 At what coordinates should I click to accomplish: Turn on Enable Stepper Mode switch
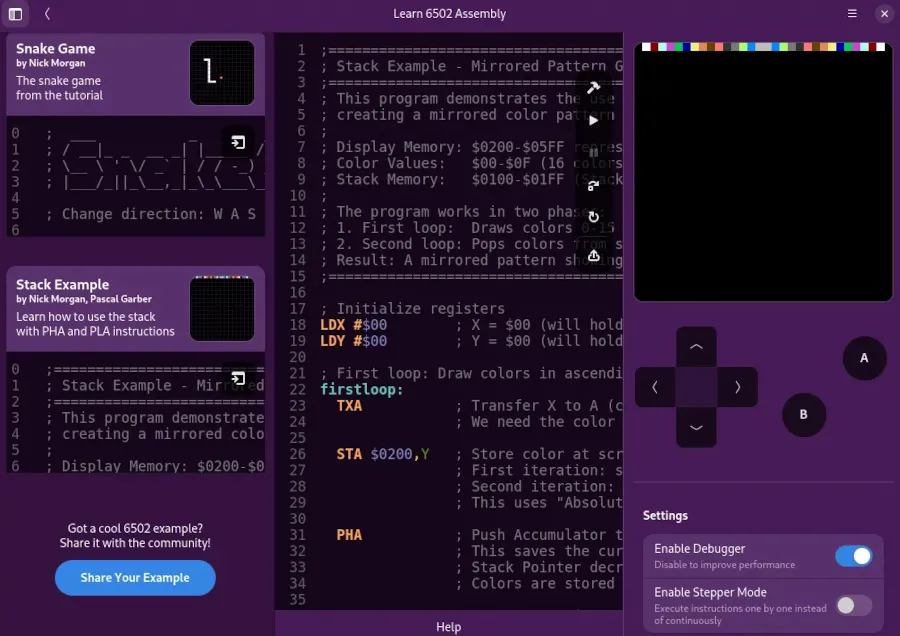tap(853, 605)
